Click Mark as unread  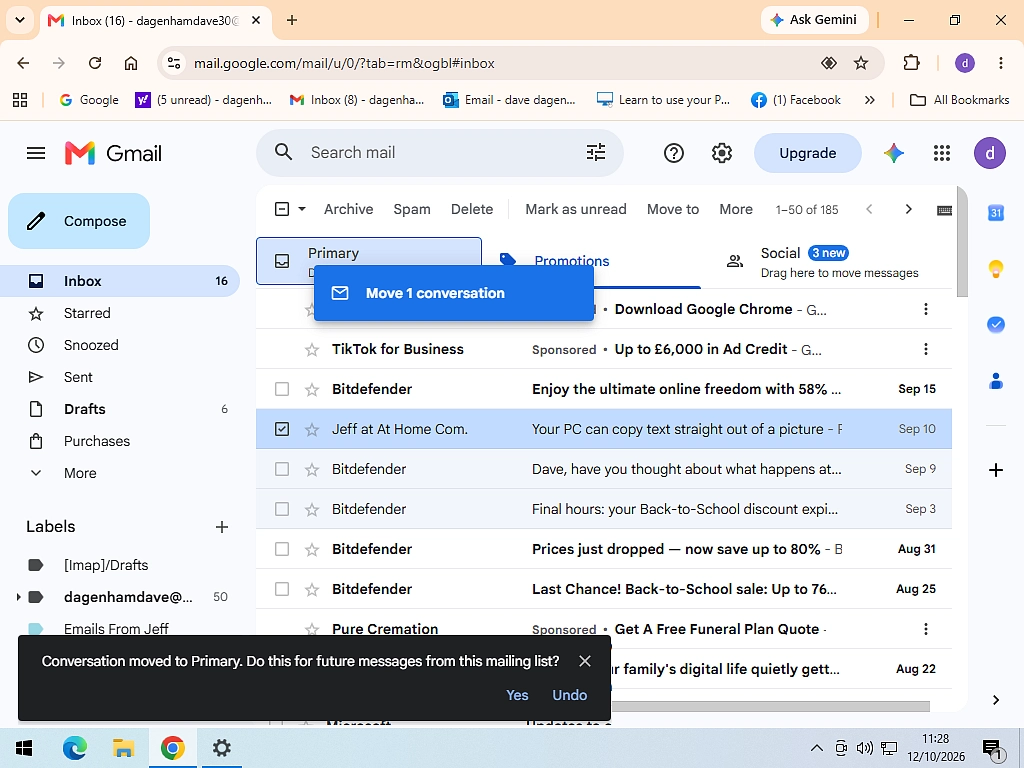coord(575,209)
